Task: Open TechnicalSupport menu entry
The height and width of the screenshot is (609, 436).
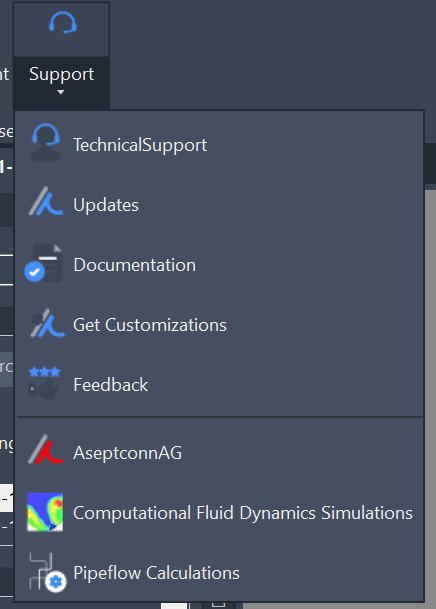Action: tap(219, 144)
